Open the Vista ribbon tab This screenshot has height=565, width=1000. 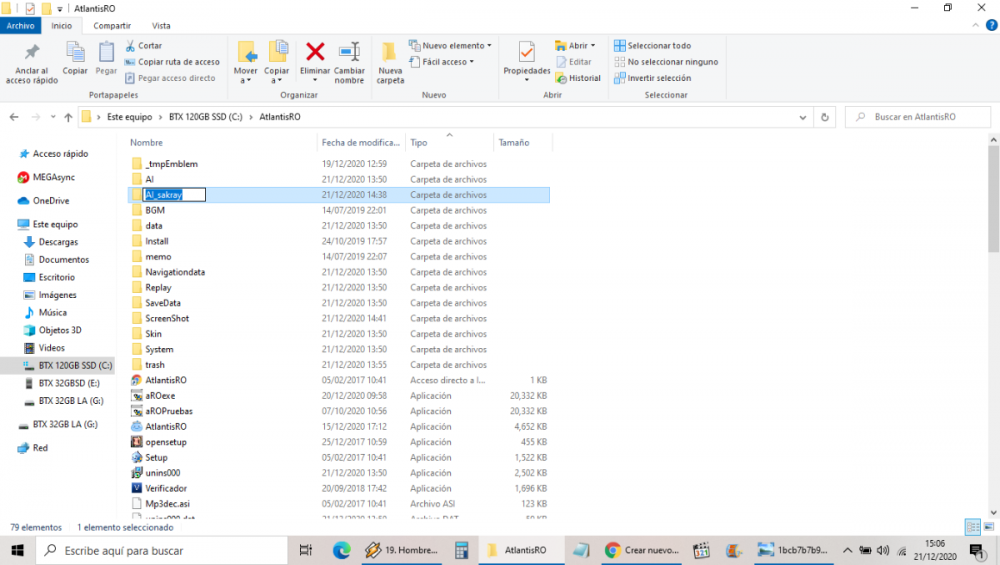160,26
